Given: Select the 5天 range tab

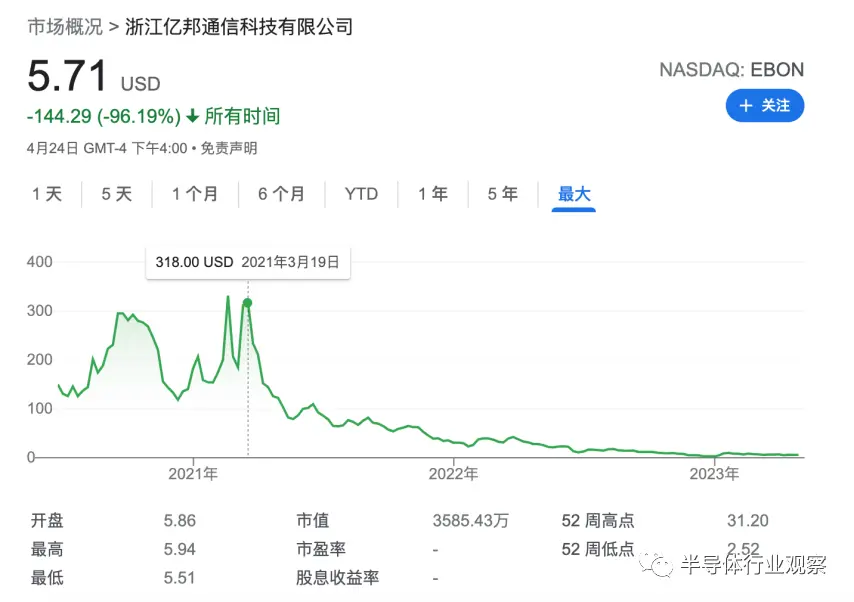Looking at the screenshot, I should [x=116, y=194].
